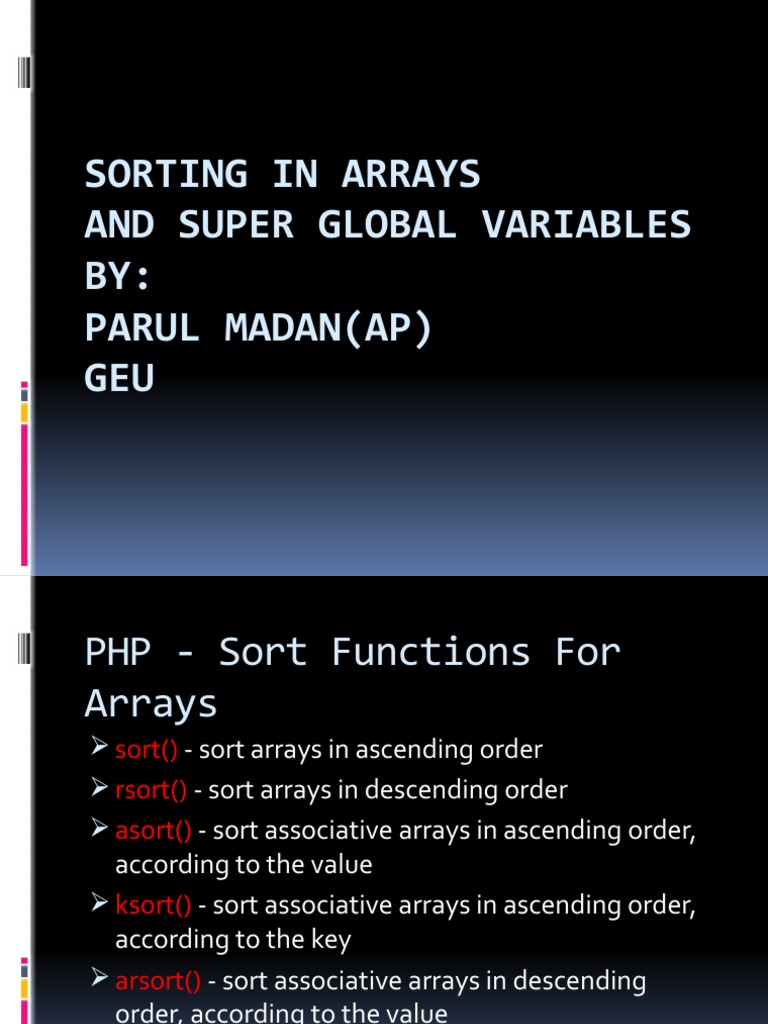This screenshot has height=1024, width=768.
Task: Click the arrow bullet before sort()
Action: click(x=98, y=749)
